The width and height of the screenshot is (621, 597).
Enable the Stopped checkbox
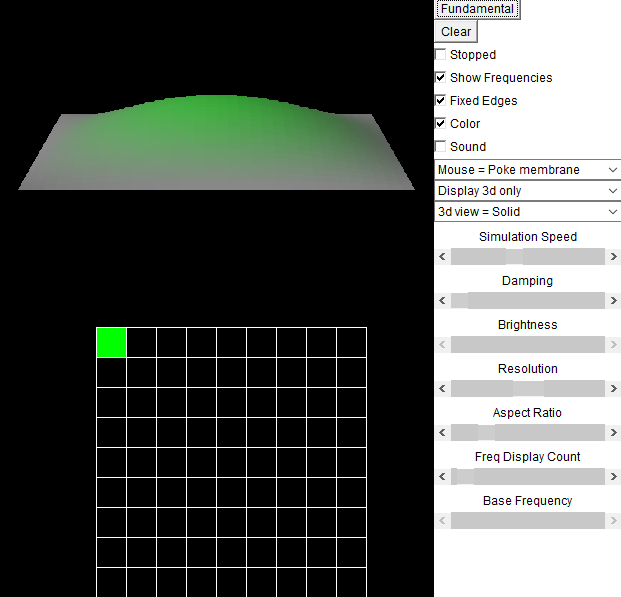tap(440, 54)
